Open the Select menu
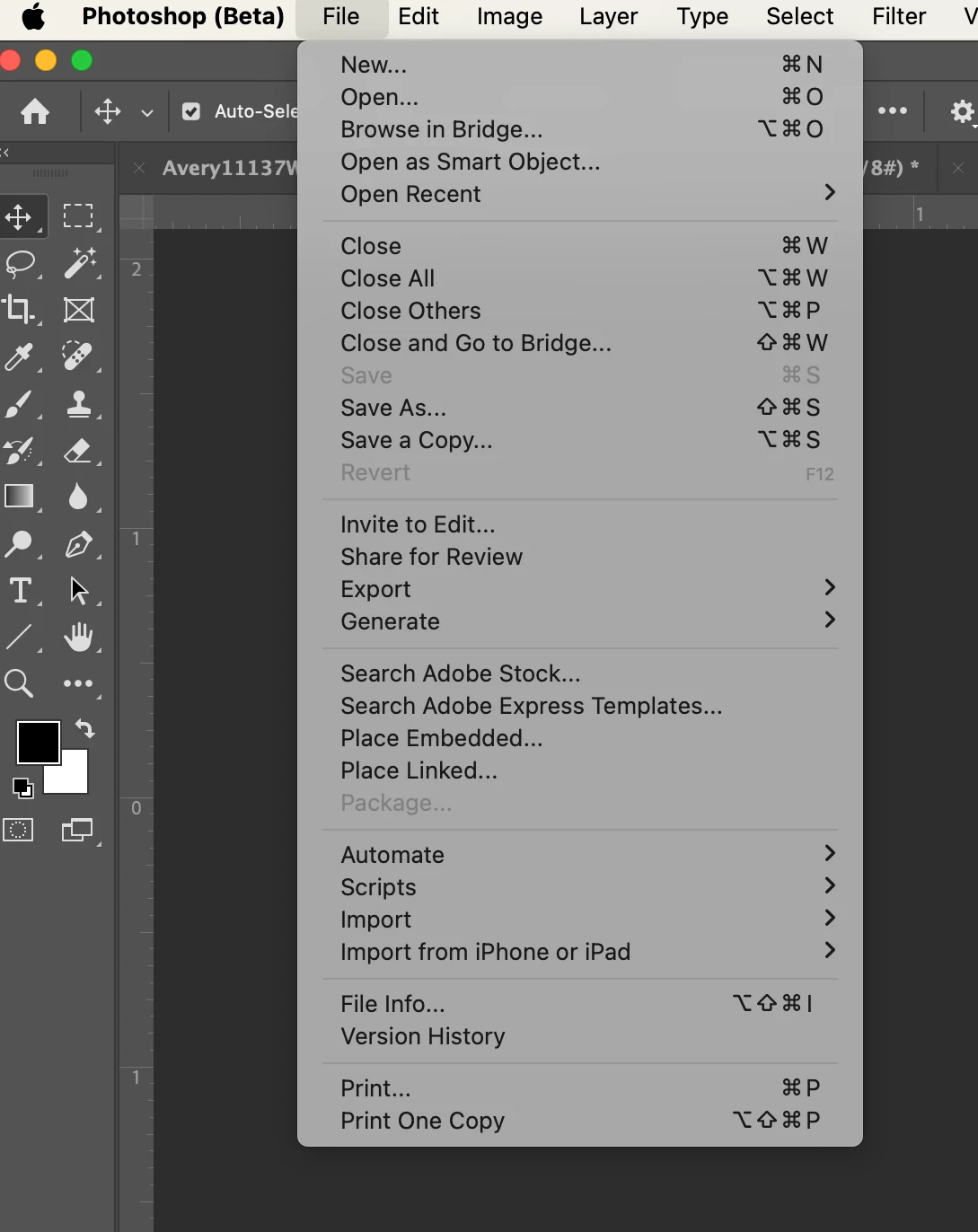 (x=799, y=16)
